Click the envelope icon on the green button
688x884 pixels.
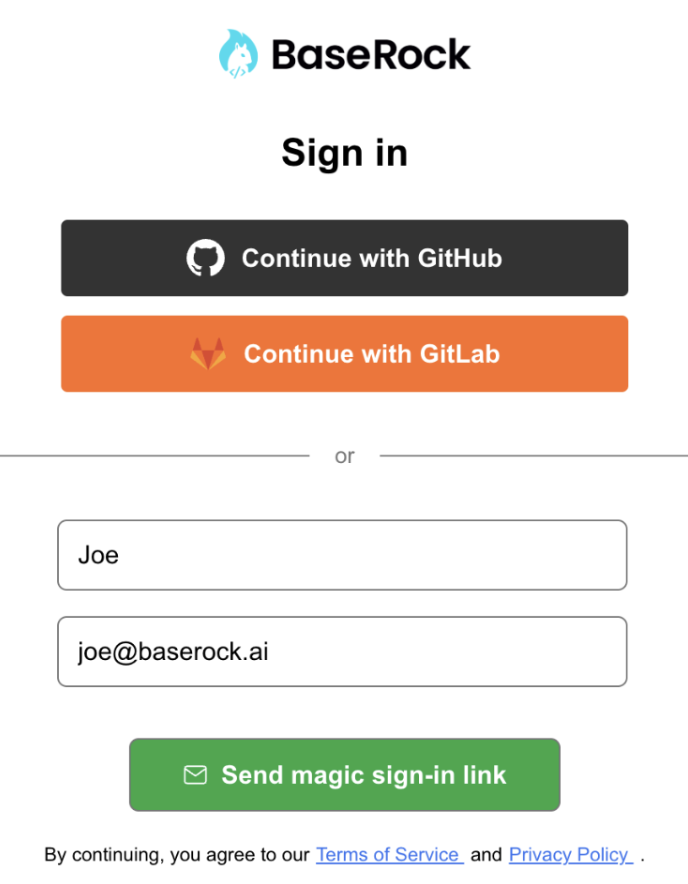pos(195,775)
